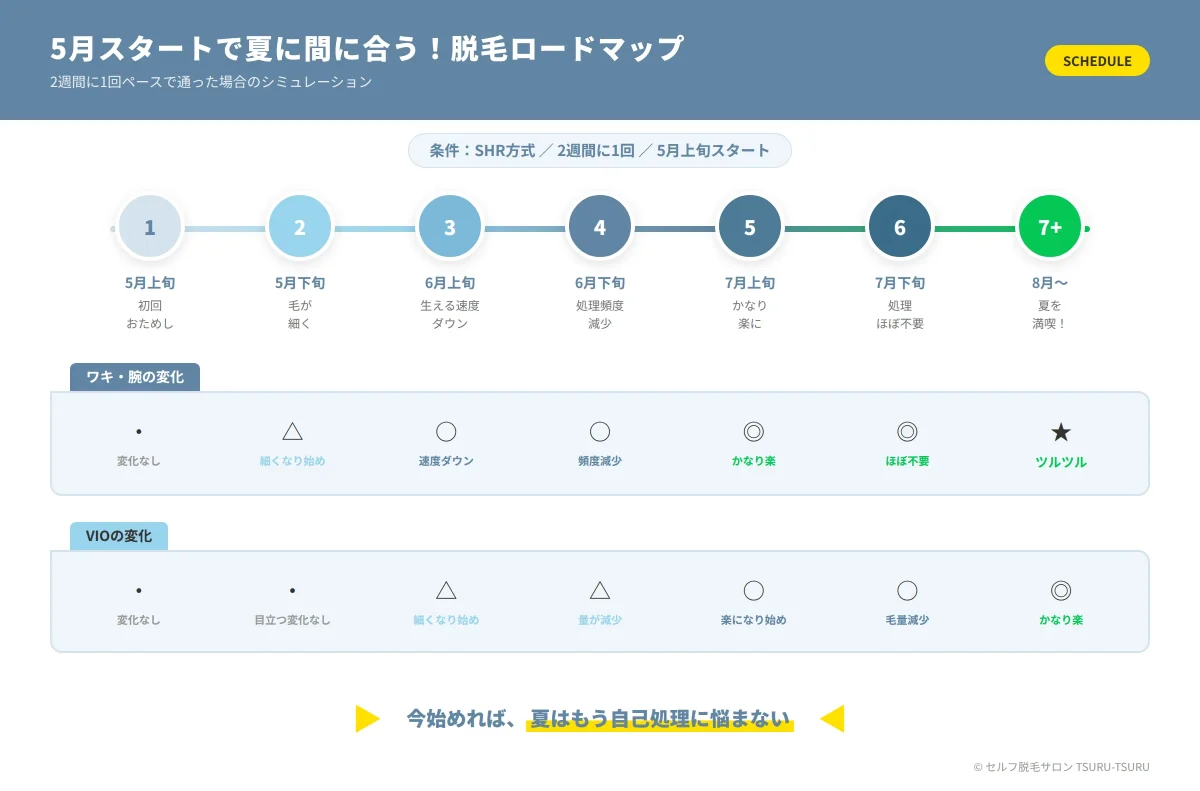Screen dimensions: 1200x791
Task: Click the highlighted 夏はもう自己処理に悩まない text
Action: click(660, 719)
